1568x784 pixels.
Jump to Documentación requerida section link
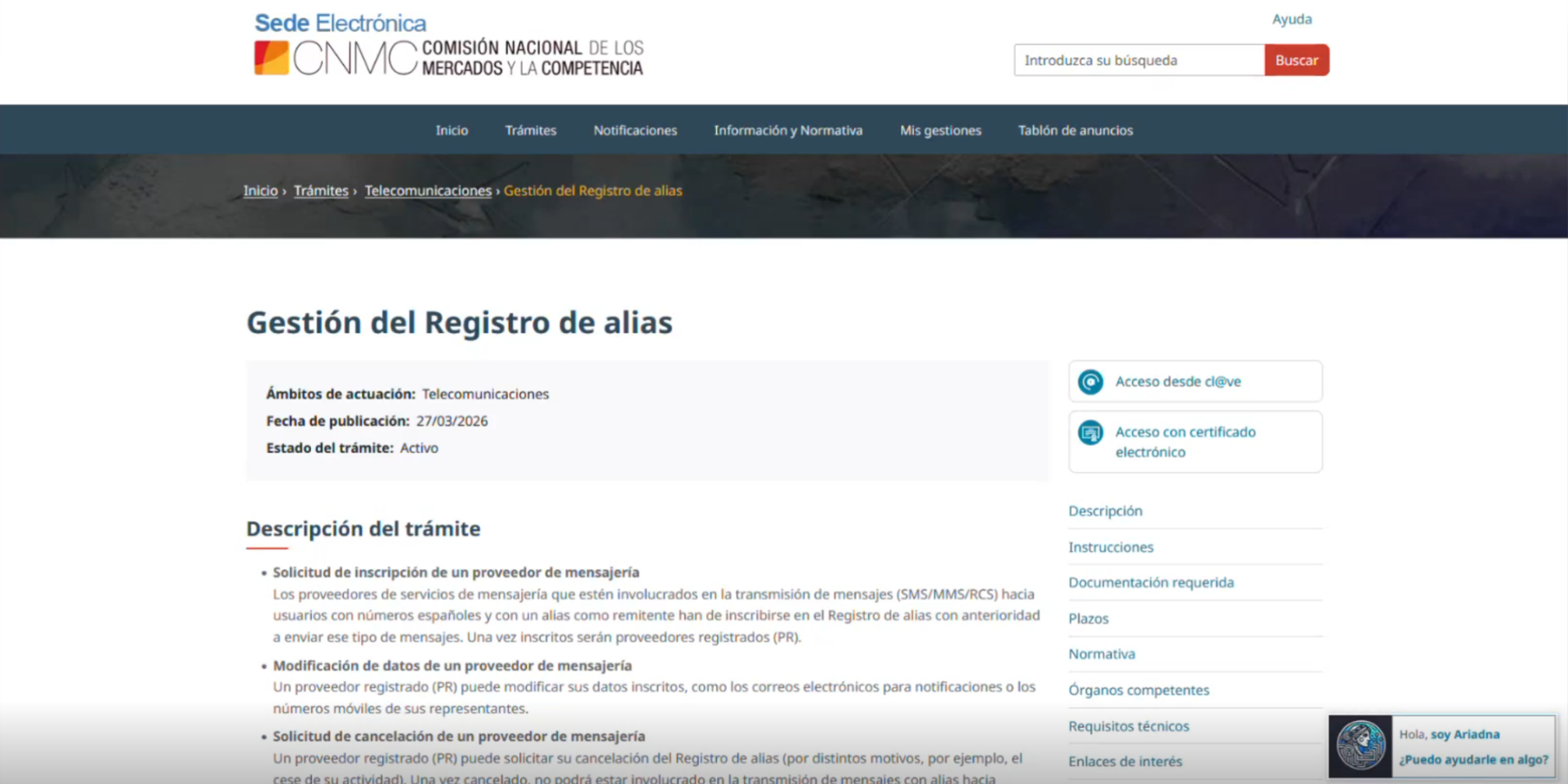1151,582
